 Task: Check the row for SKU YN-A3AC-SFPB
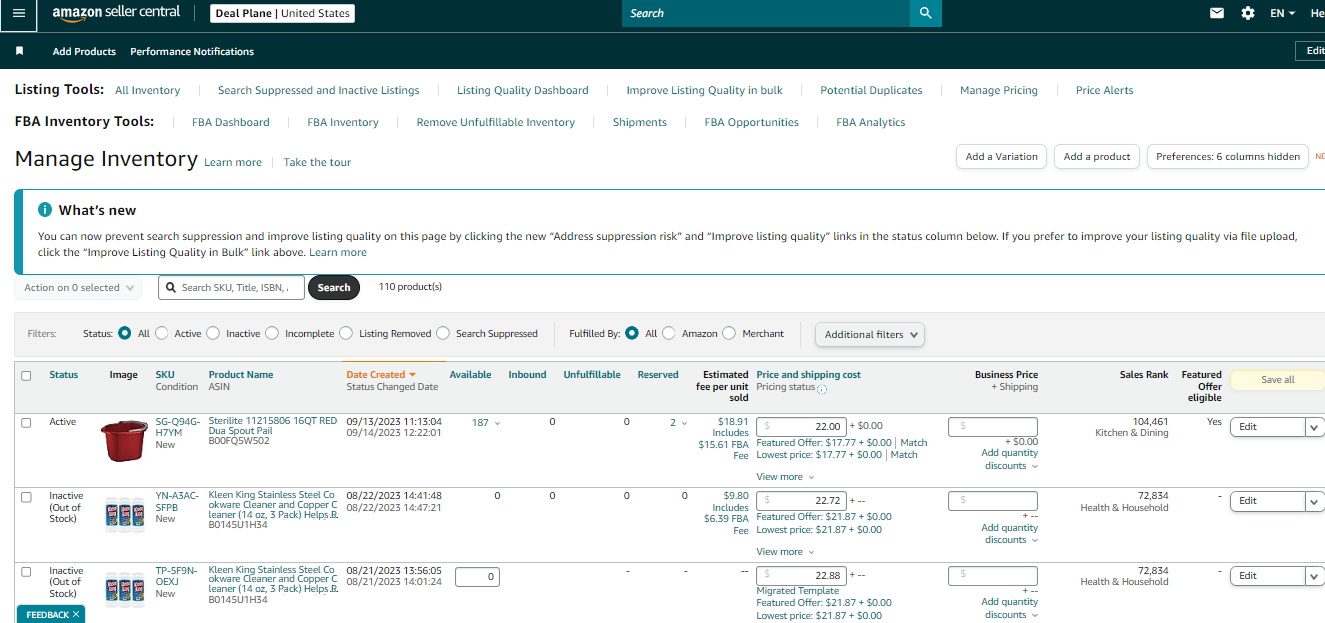tap(26, 497)
